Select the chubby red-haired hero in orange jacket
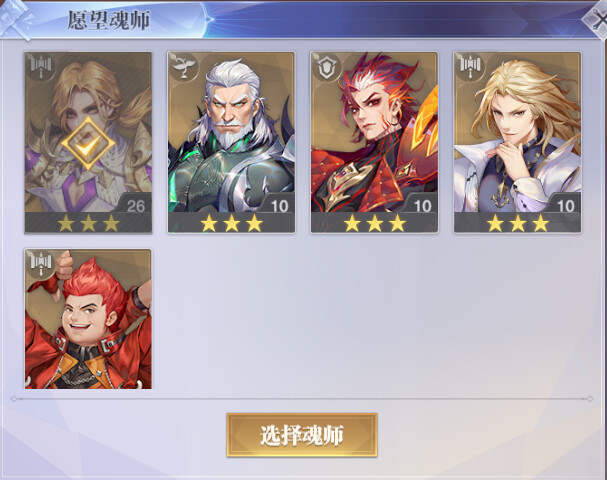This screenshot has height=480, width=607. point(88,319)
